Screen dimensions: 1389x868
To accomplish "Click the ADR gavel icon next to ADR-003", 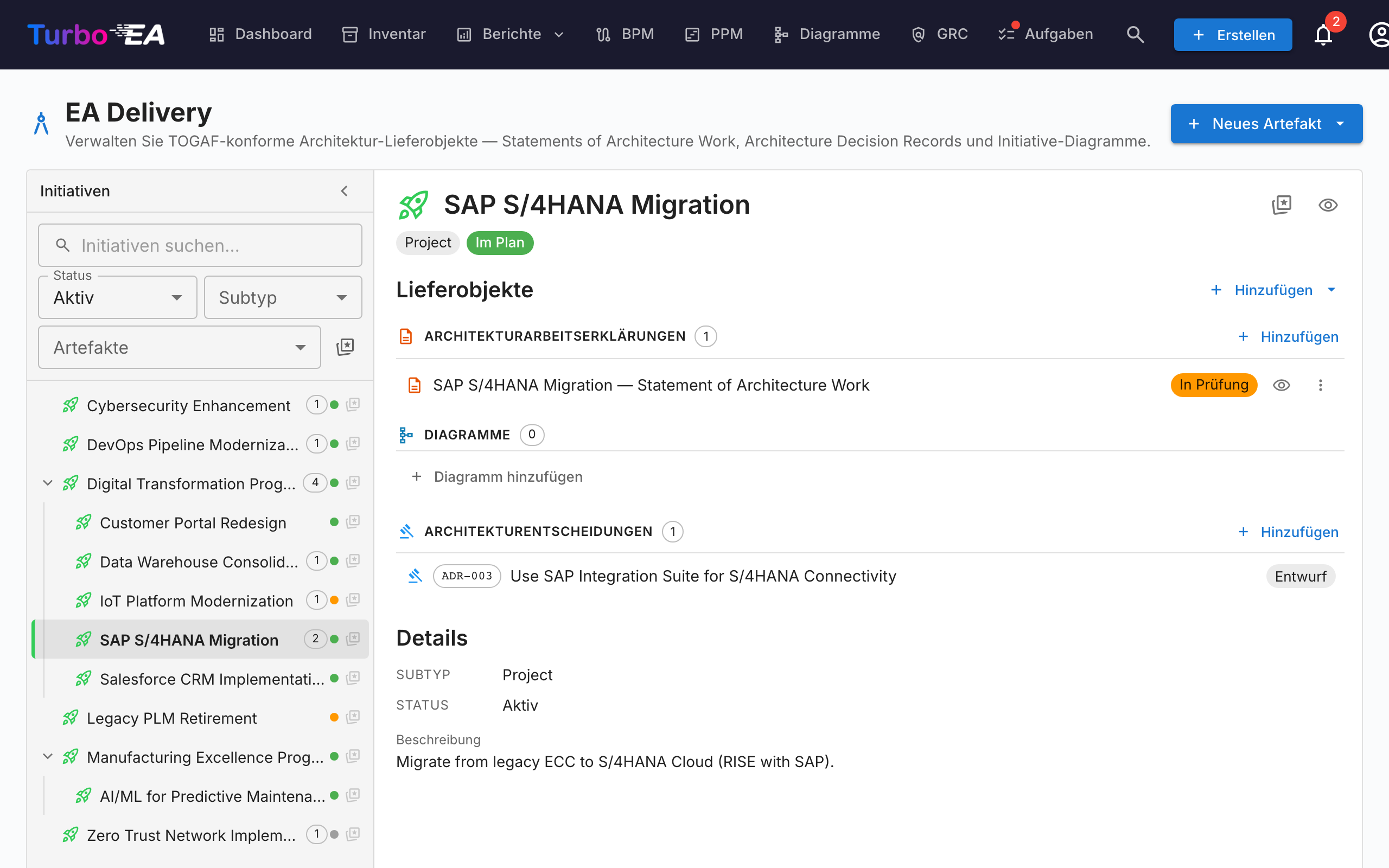I will 415,576.
